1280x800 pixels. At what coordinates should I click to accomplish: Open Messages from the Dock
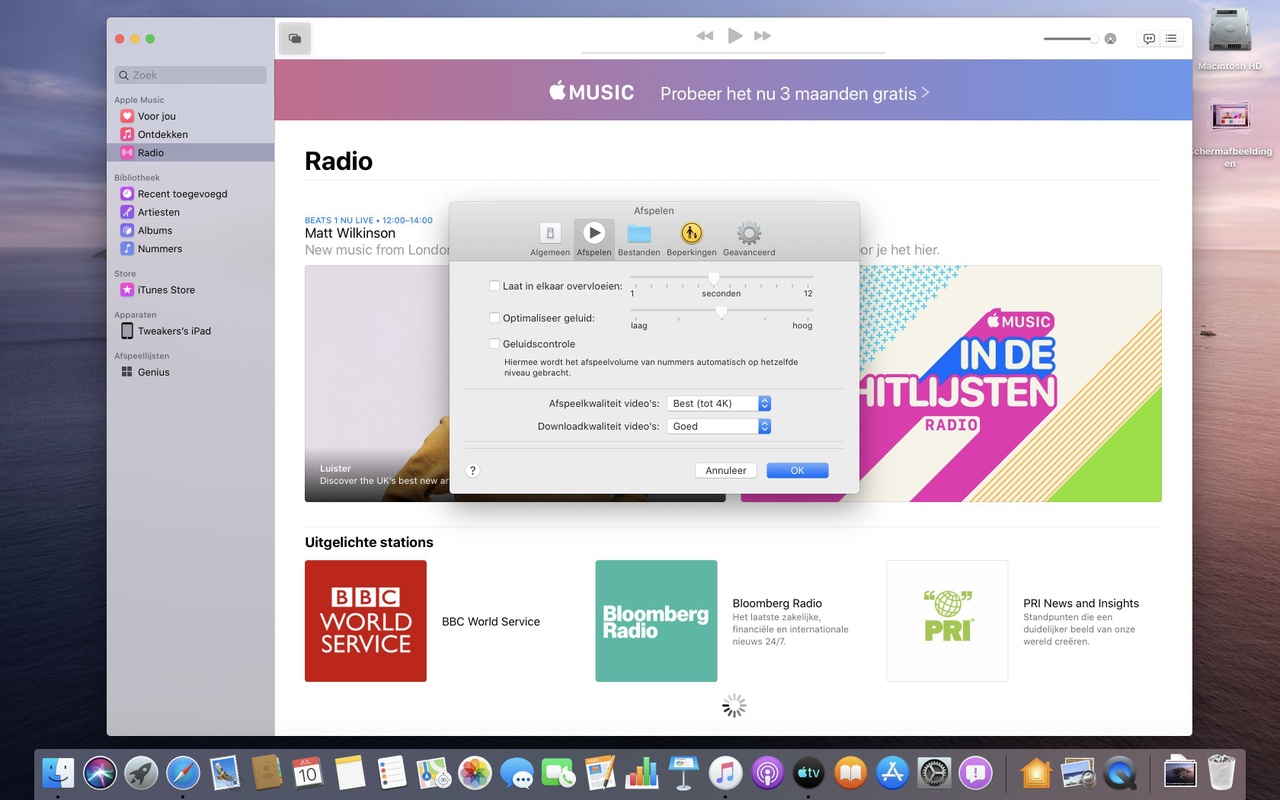click(x=517, y=773)
